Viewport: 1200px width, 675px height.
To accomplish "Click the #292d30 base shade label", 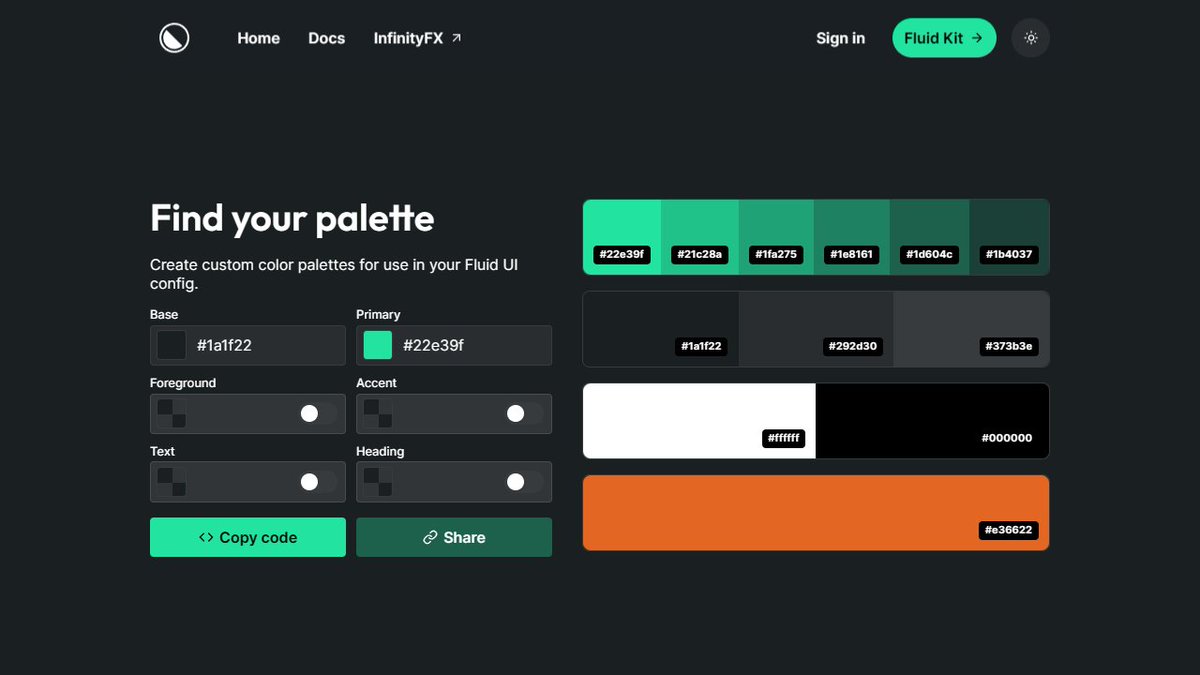I will 853,346.
